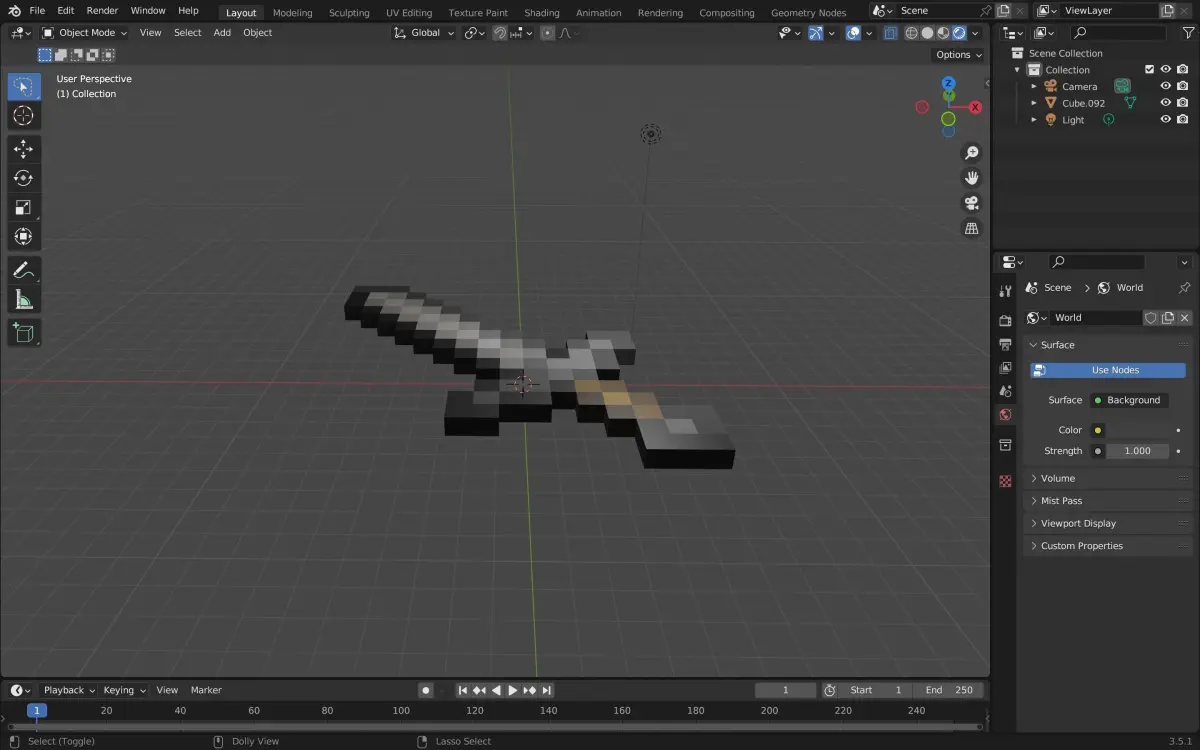Open the Output properties tab
Viewport: 1200px width, 750px height.
pyautogui.click(x=1005, y=344)
